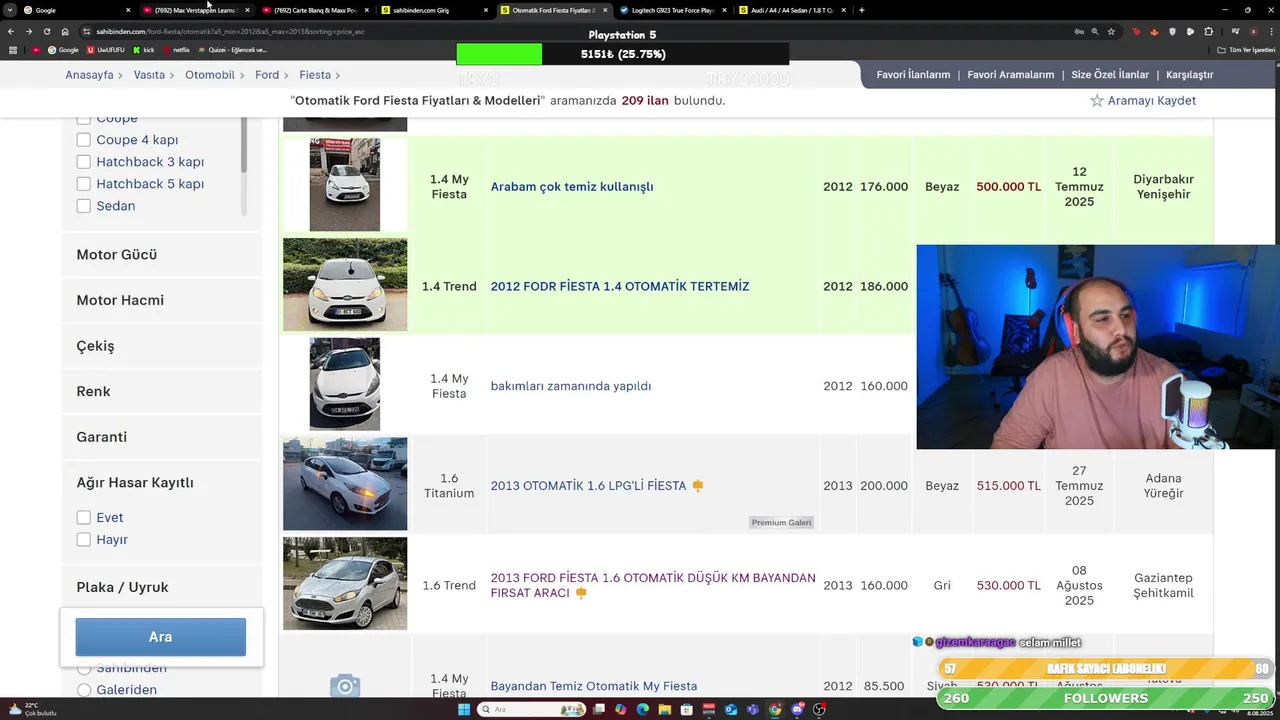
Task: Open the Karşılaştır link
Action: [x=1189, y=75]
